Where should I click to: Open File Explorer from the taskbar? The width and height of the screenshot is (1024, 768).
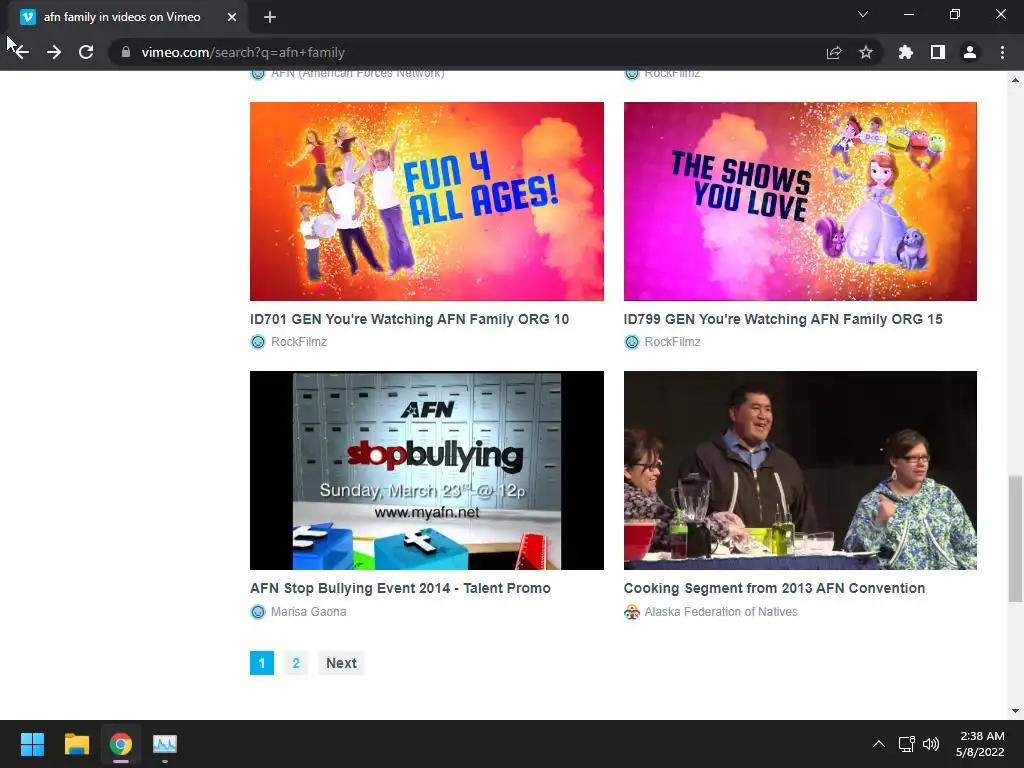coord(76,744)
